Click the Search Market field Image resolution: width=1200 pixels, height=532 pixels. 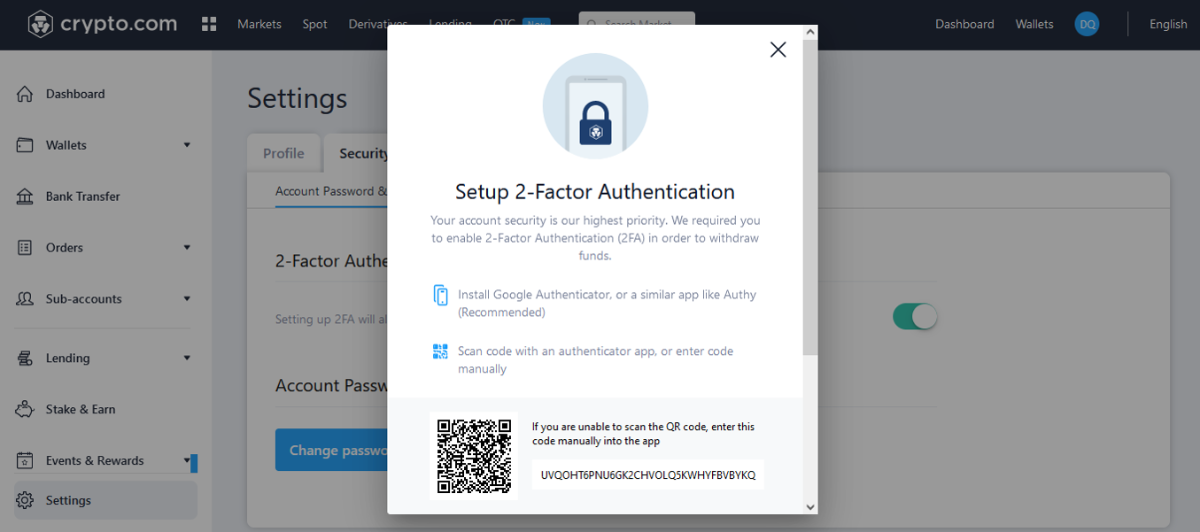[636, 24]
